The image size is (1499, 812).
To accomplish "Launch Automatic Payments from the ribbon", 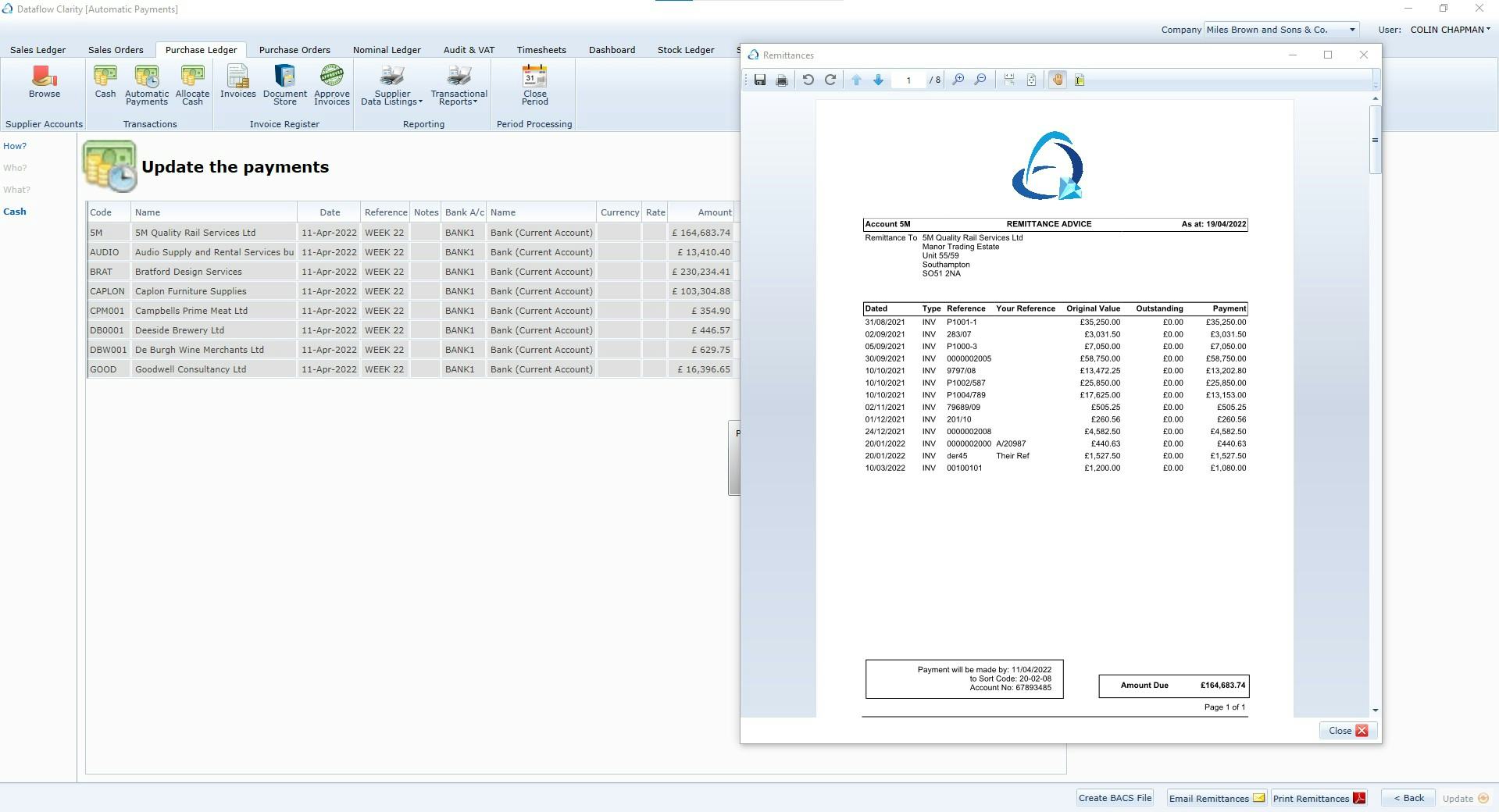I will (x=147, y=85).
